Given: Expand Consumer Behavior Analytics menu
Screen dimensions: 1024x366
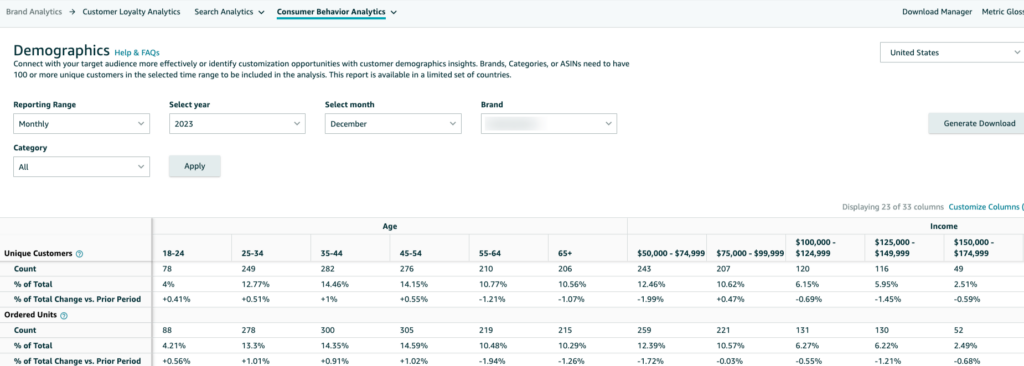Looking at the screenshot, I should pyautogui.click(x=337, y=12).
